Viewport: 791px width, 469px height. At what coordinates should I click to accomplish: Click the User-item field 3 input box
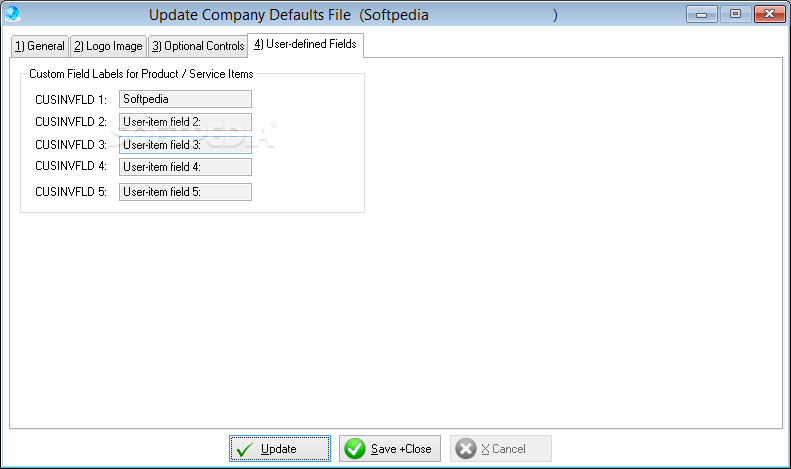tap(185, 145)
